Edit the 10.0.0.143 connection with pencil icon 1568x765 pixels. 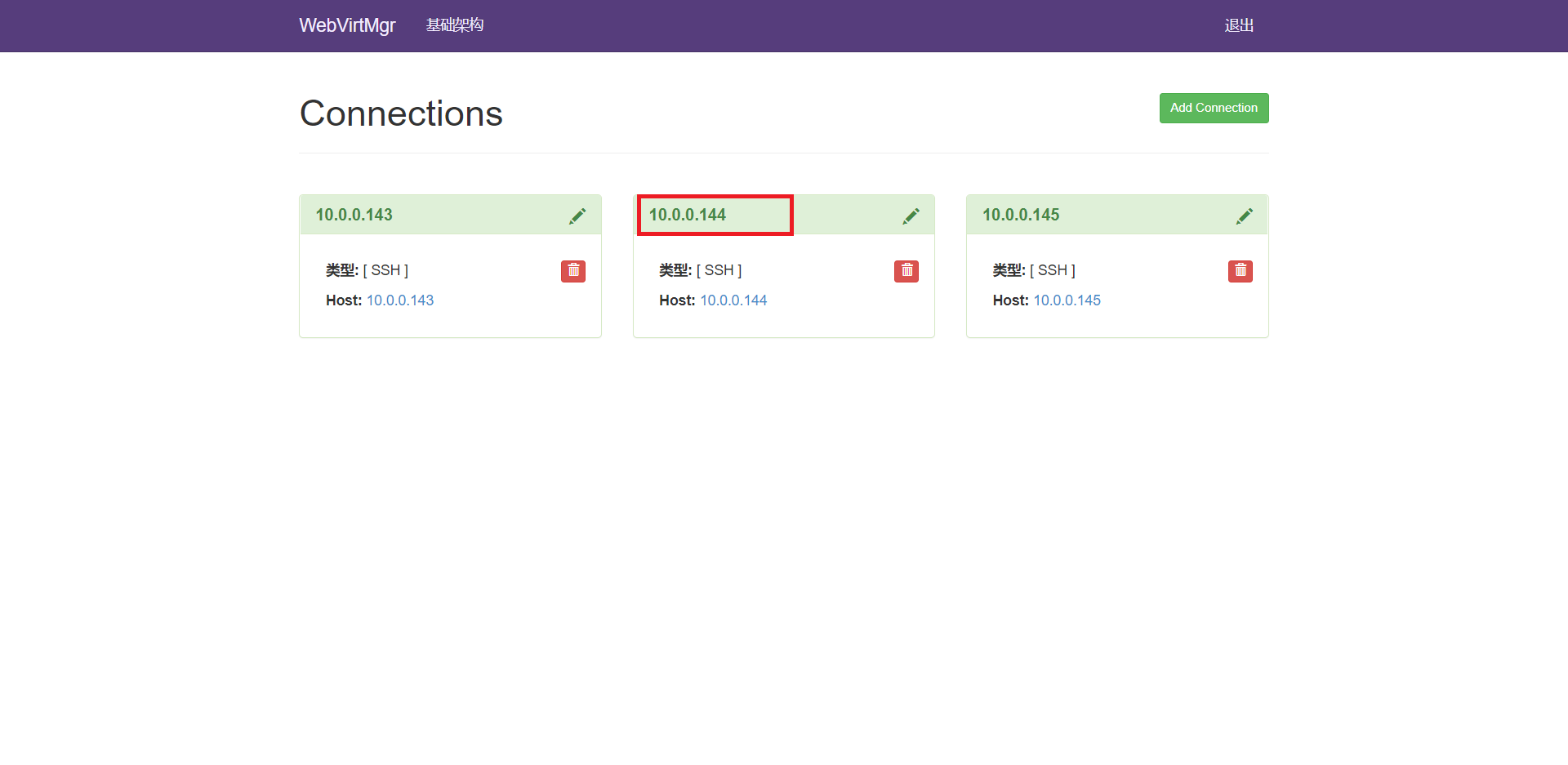[577, 216]
